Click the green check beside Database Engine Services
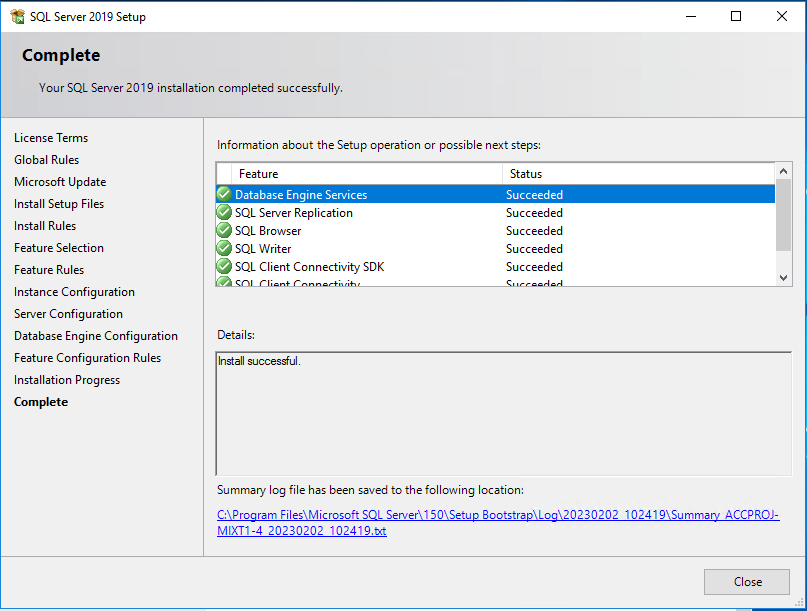The image size is (807, 611). (x=224, y=194)
